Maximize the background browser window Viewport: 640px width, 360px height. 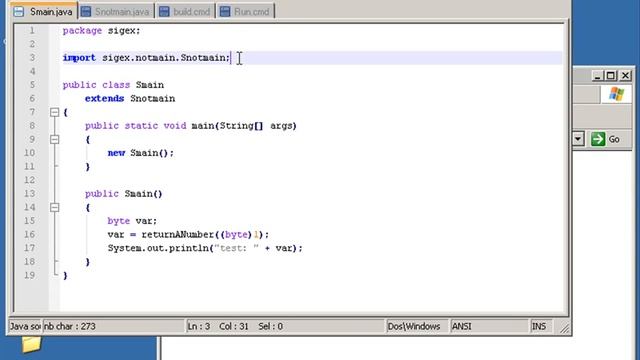(x=611, y=76)
